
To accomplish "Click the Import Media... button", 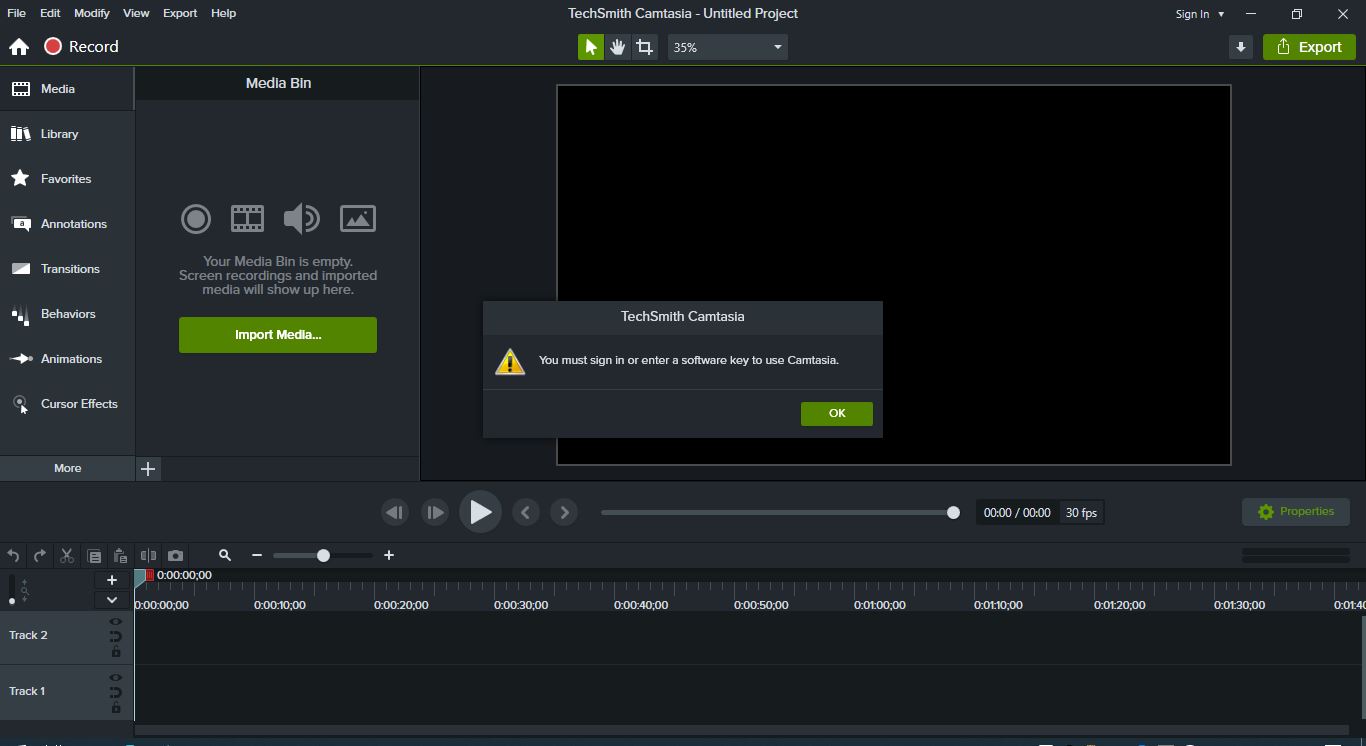I will pyautogui.click(x=278, y=335).
